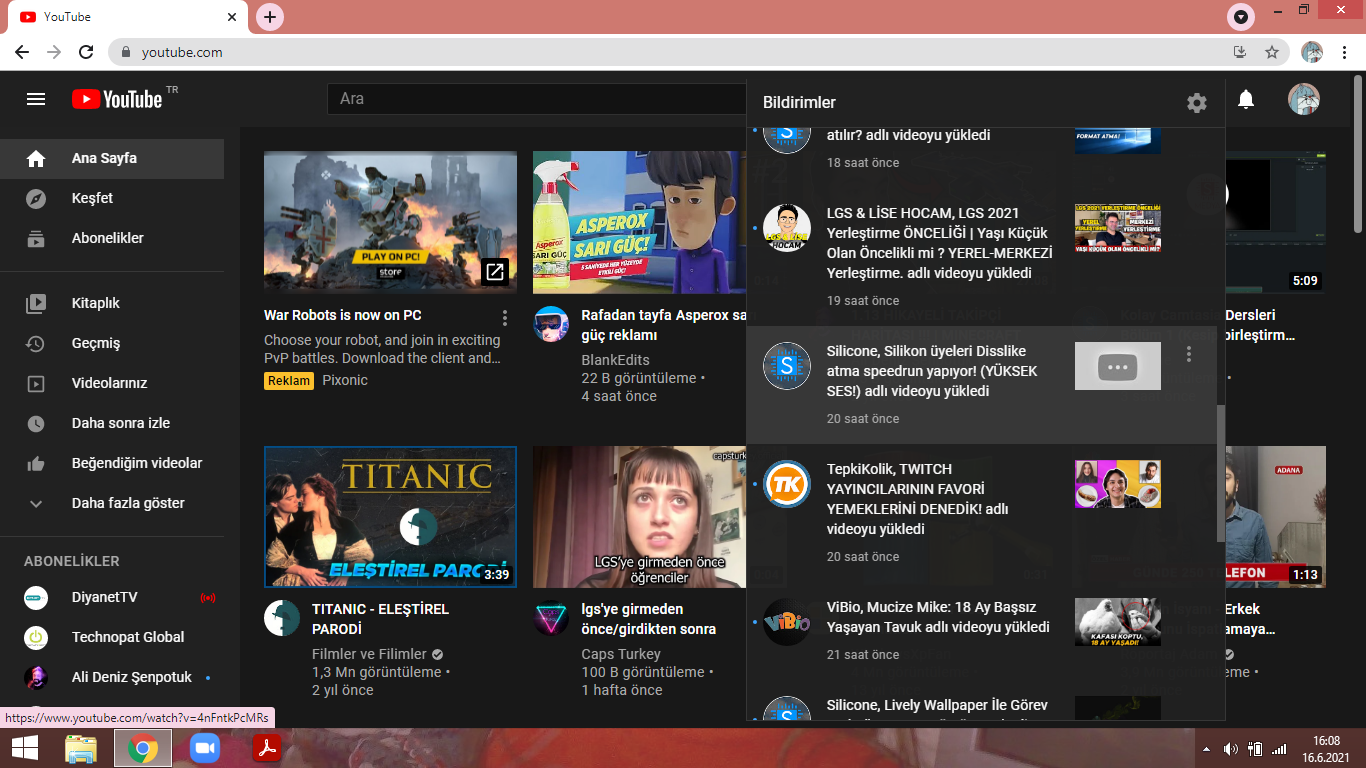This screenshot has height=768, width=1366.
Task: Open Abonelikler in the sidebar
Action: [x=112, y=238]
